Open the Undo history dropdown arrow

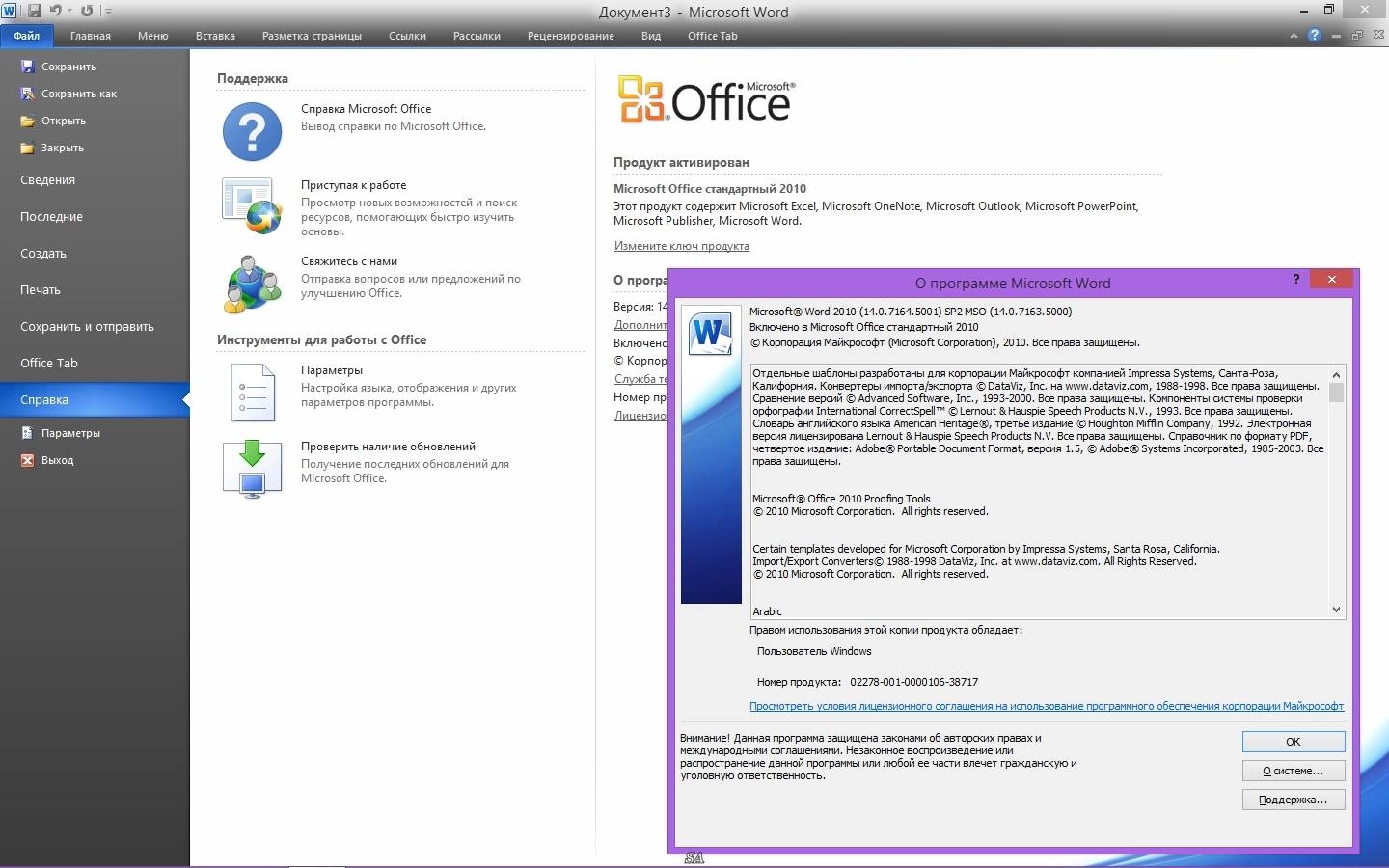pos(69,11)
